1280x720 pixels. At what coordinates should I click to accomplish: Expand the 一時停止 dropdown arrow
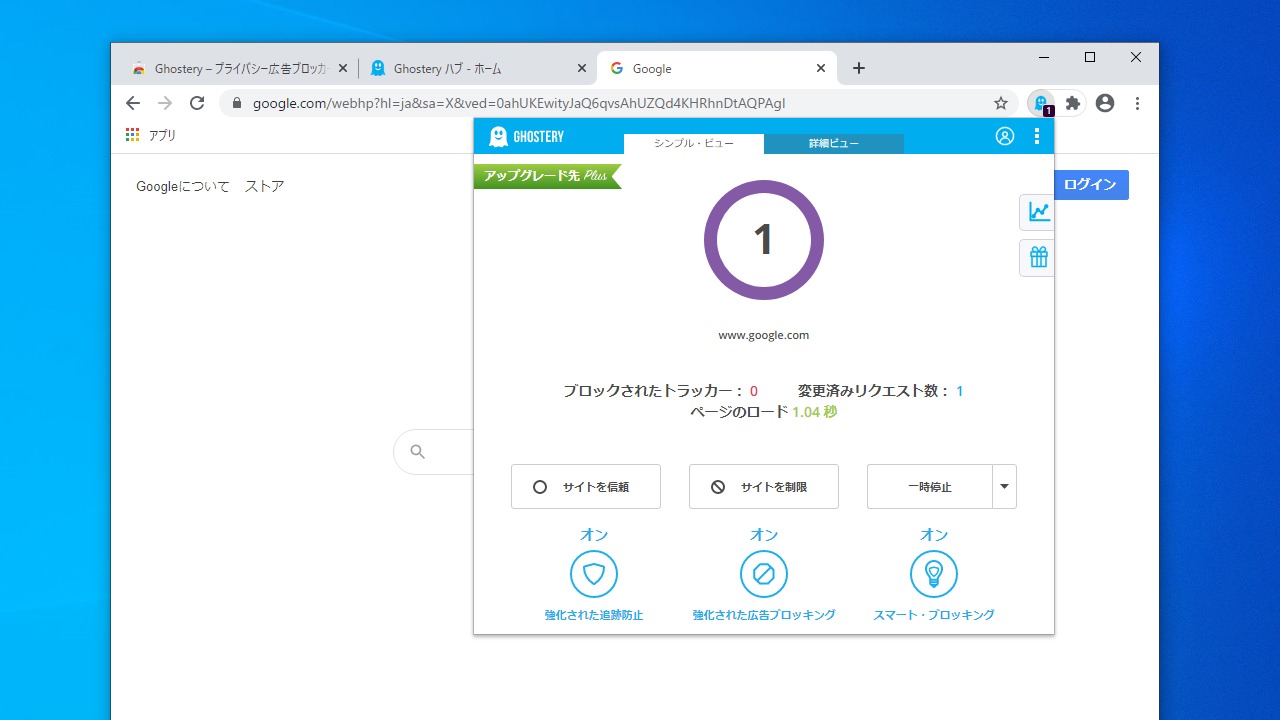tap(1004, 487)
